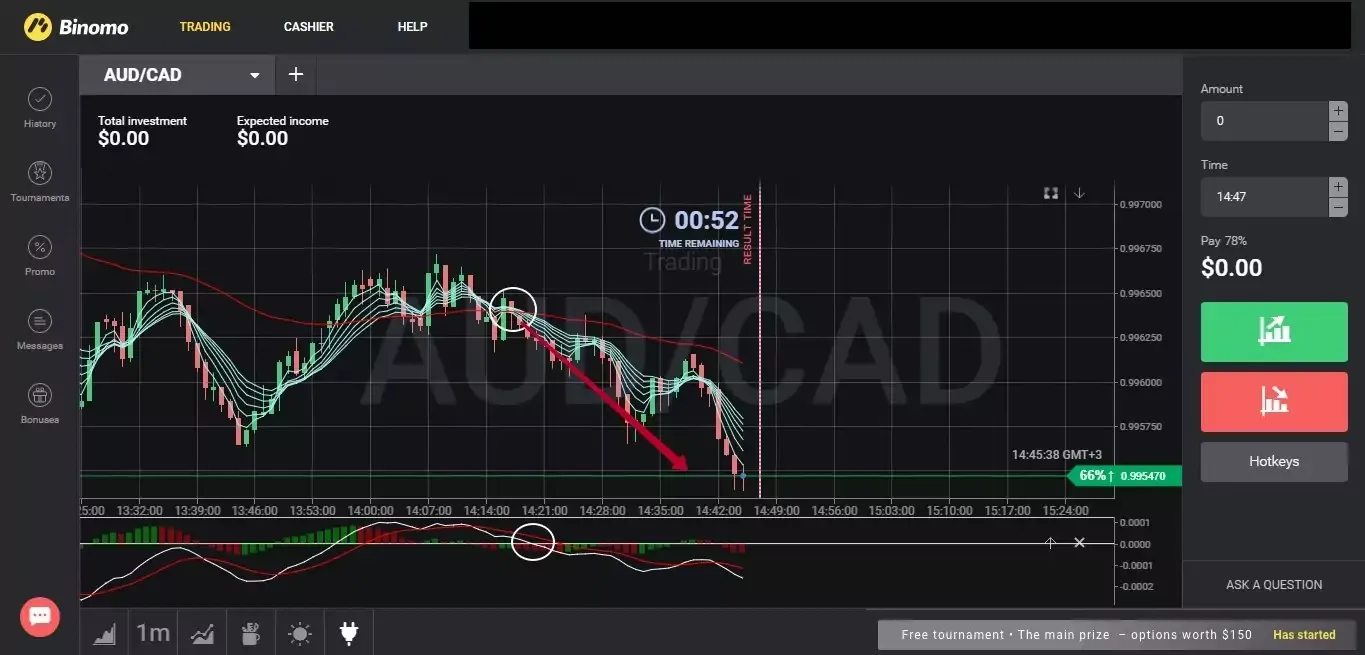Open the Cashier menu
The image size is (1365, 655).
[309, 26]
